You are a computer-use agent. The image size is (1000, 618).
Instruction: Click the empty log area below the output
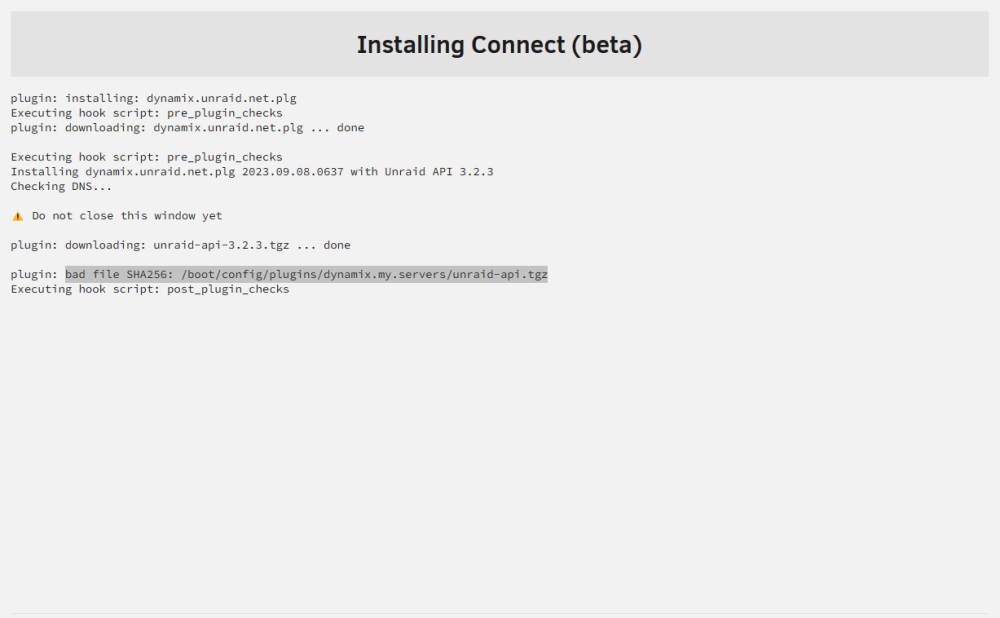tap(499, 453)
